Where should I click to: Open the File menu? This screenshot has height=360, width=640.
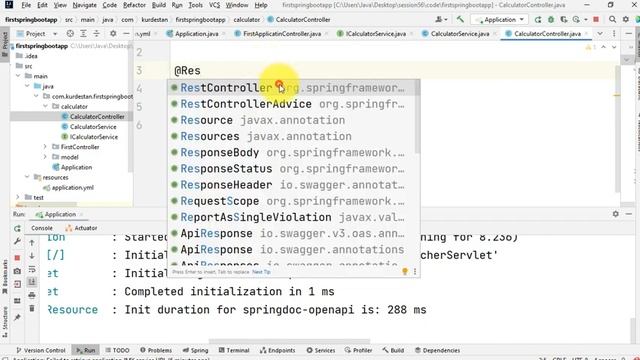point(26,5)
